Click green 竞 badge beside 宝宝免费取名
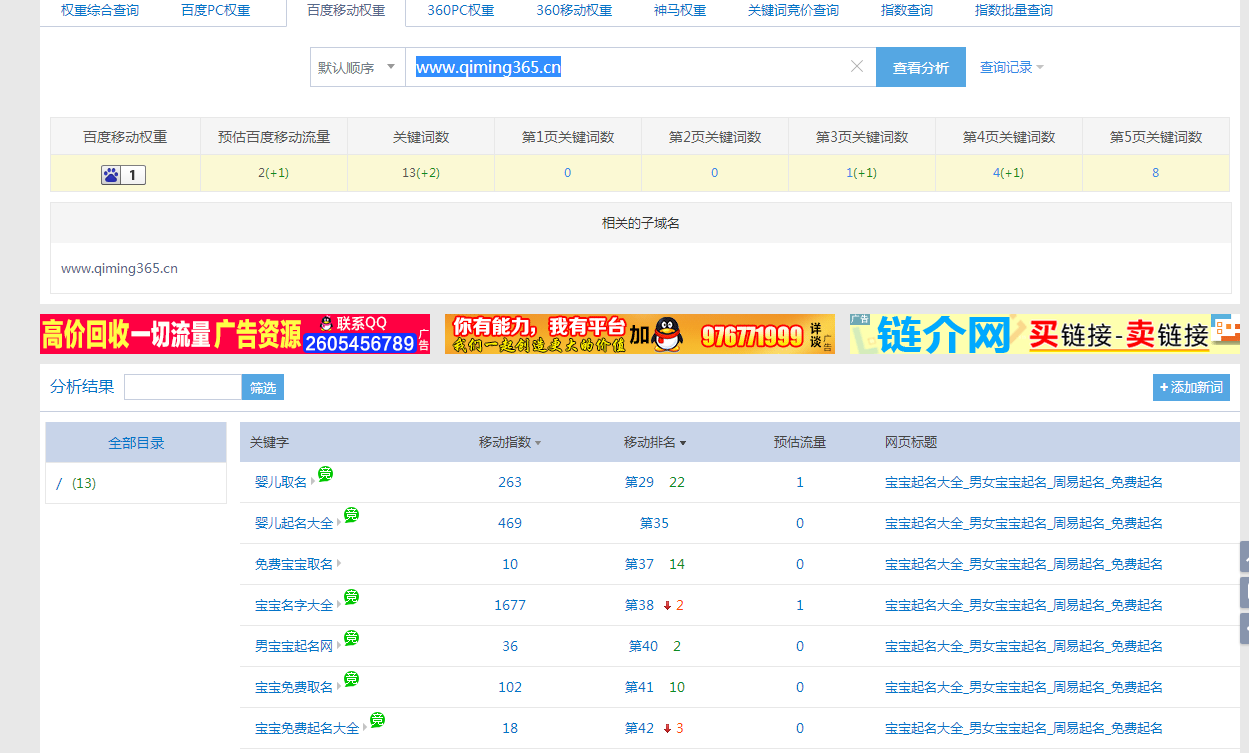The height and width of the screenshot is (753, 1249). pyautogui.click(x=351, y=679)
